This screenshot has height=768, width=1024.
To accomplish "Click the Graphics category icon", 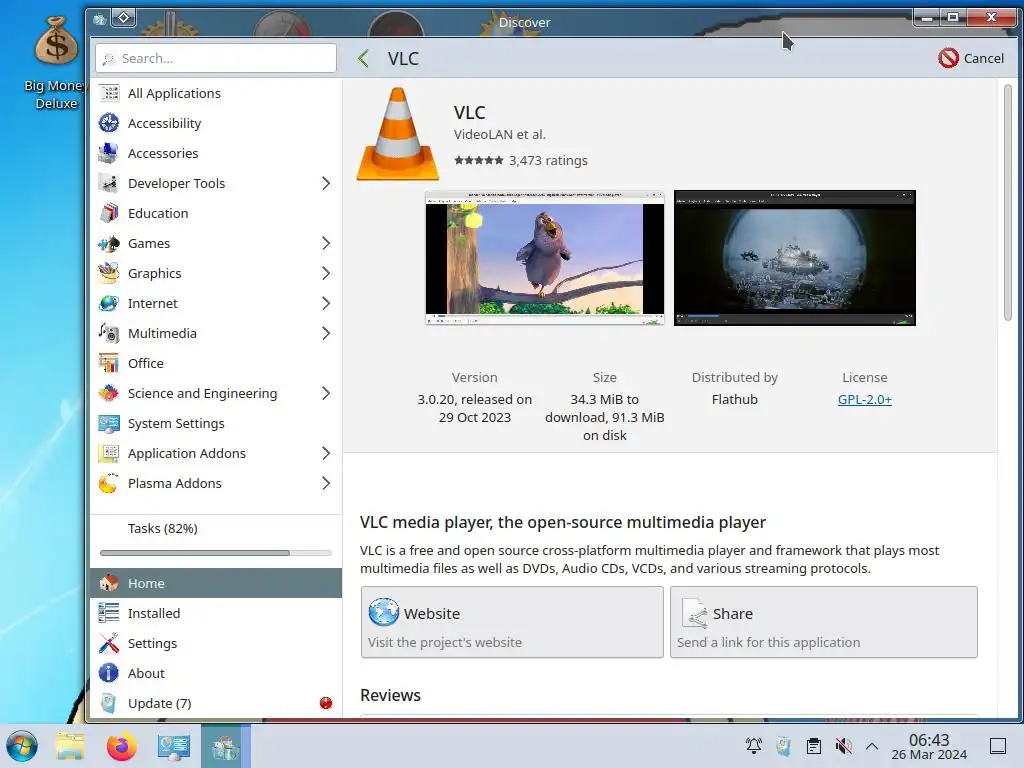I will 109,274.
